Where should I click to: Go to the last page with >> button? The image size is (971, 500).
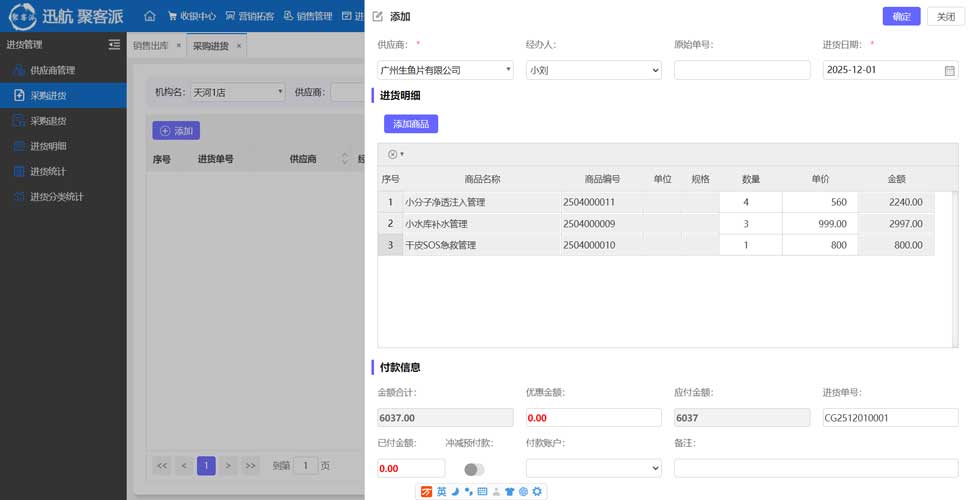250,466
